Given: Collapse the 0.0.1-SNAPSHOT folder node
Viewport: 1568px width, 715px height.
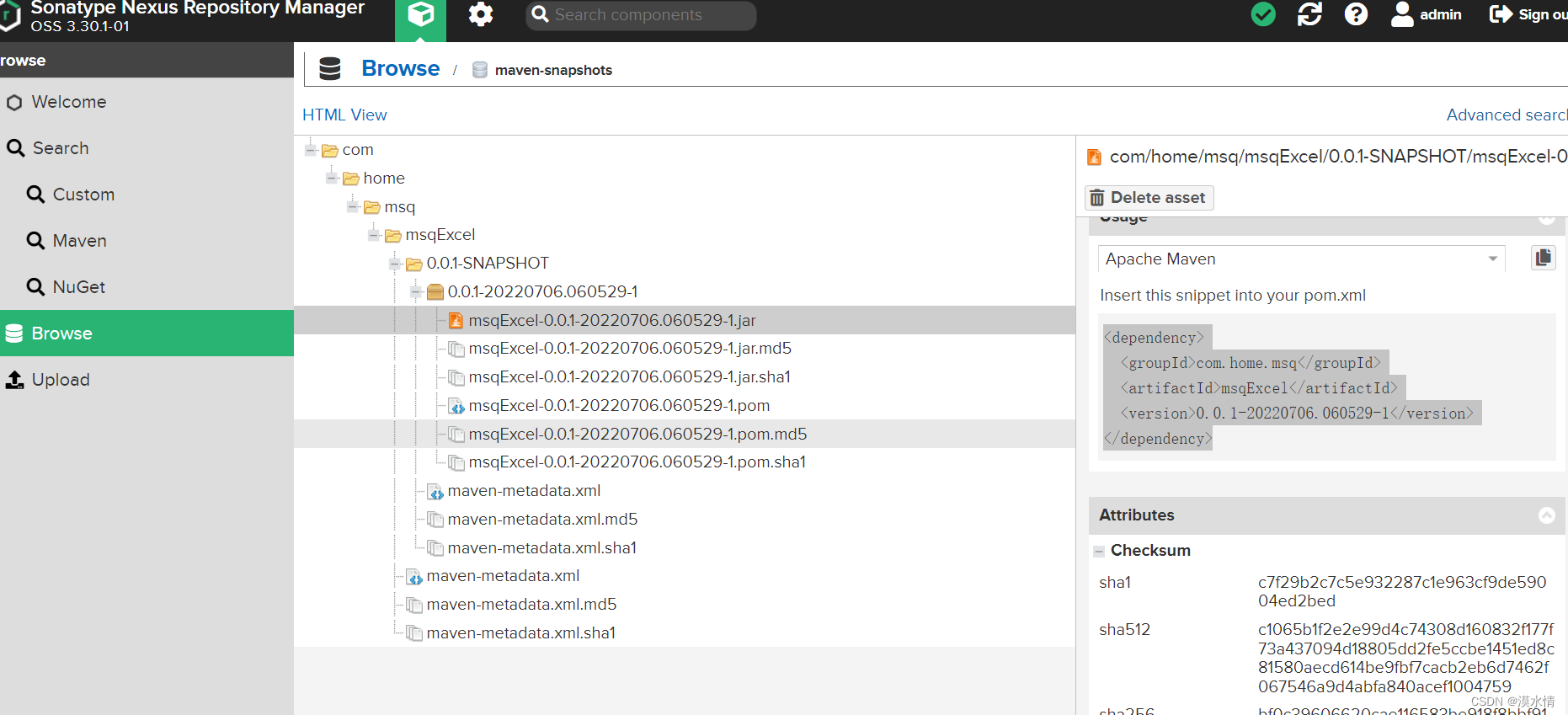Looking at the screenshot, I should pyautogui.click(x=395, y=264).
